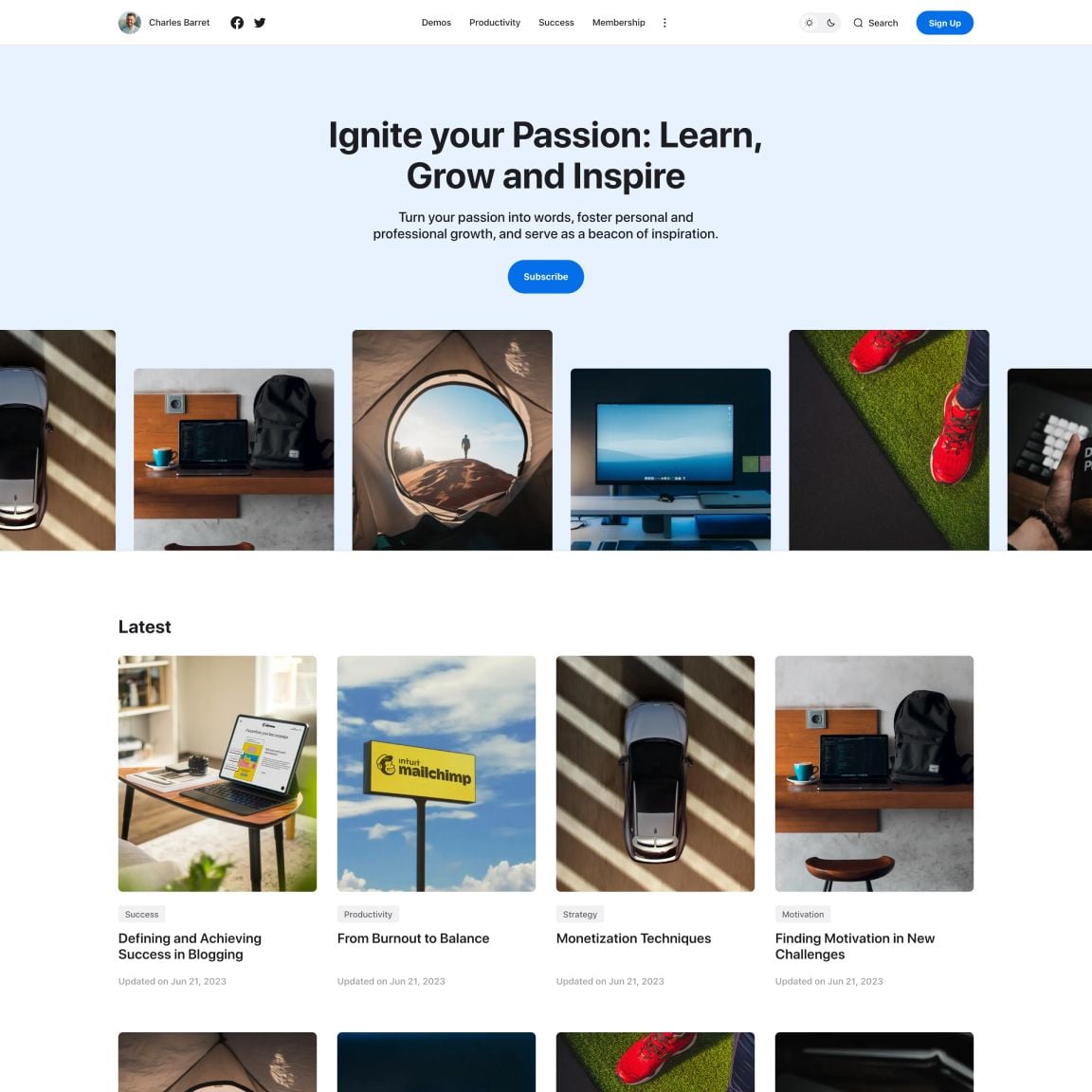Go to the Success nav link

pos(555,23)
